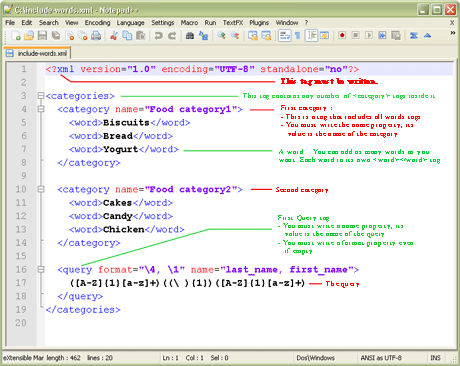Image resolution: width=460 pixels, height=366 pixels.
Task: Open the Encoding menu
Action: [97, 23]
